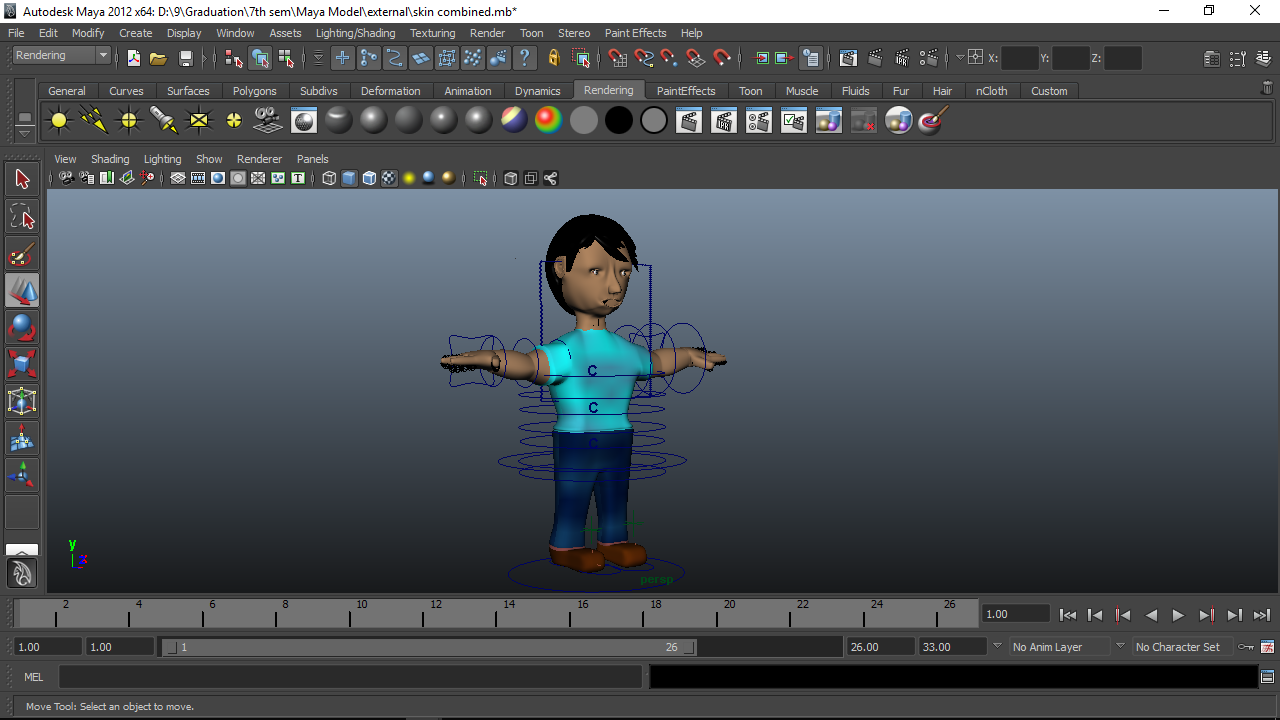1280x720 pixels.
Task: Open Render Settings from the status line
Action: coord(928,57)
